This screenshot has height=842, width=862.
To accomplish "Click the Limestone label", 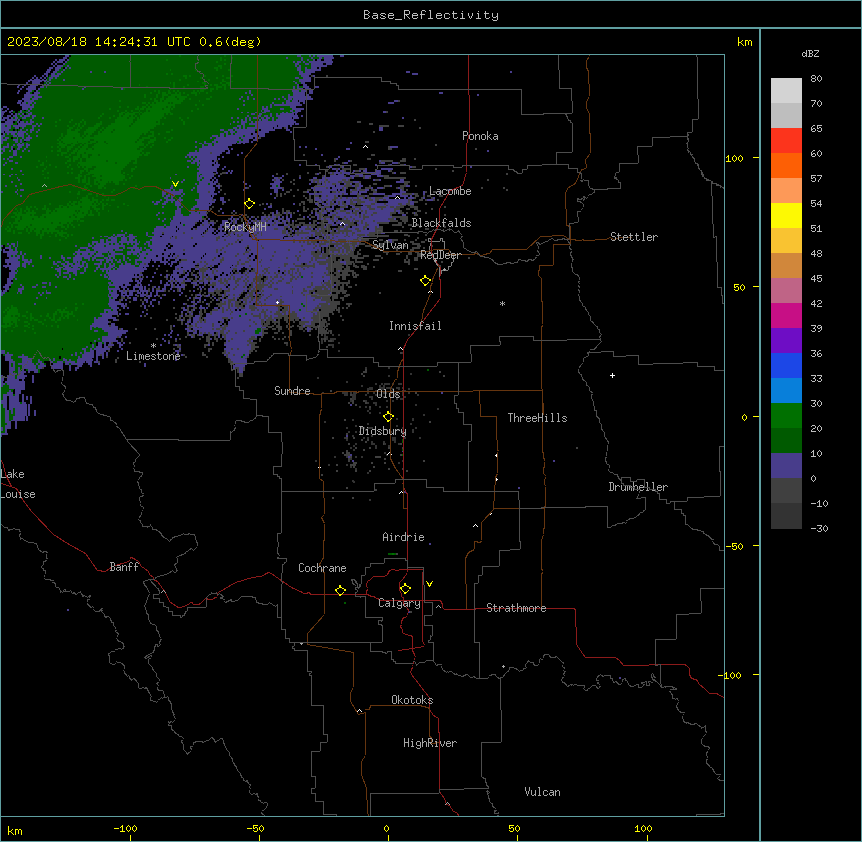I will [x=153, y=356].
